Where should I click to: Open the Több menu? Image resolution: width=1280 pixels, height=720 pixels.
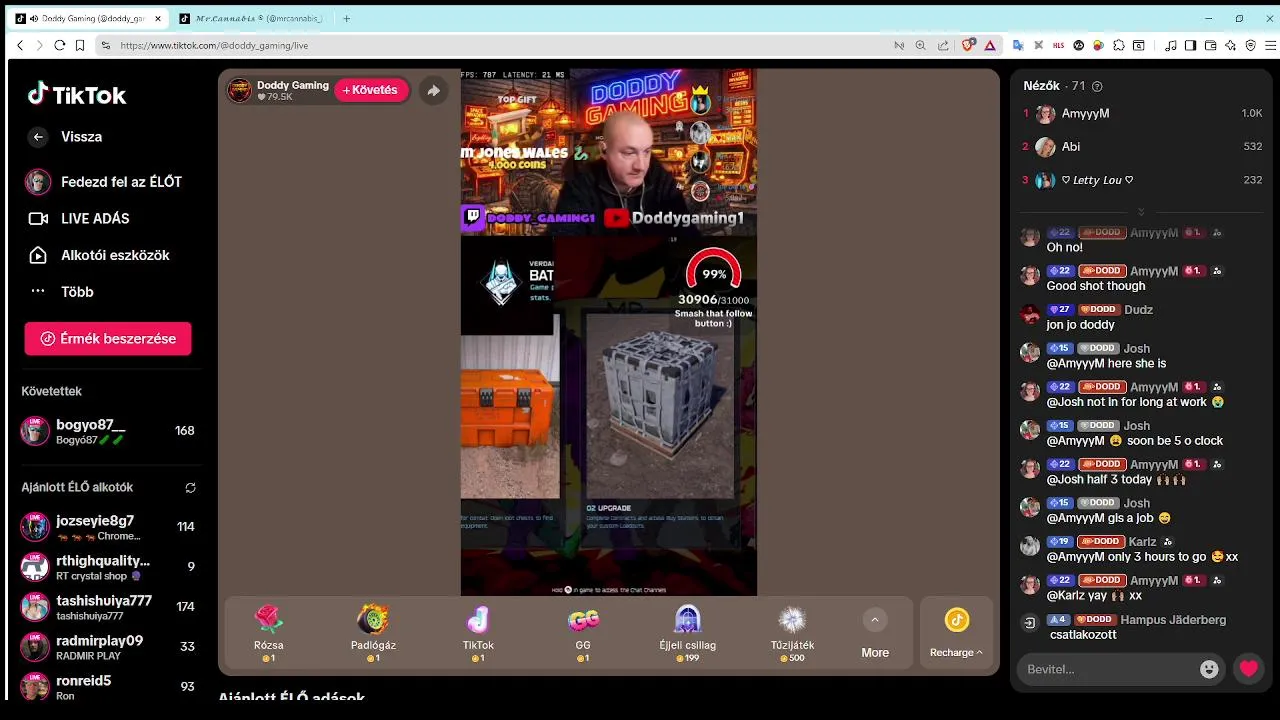[61, 292]
